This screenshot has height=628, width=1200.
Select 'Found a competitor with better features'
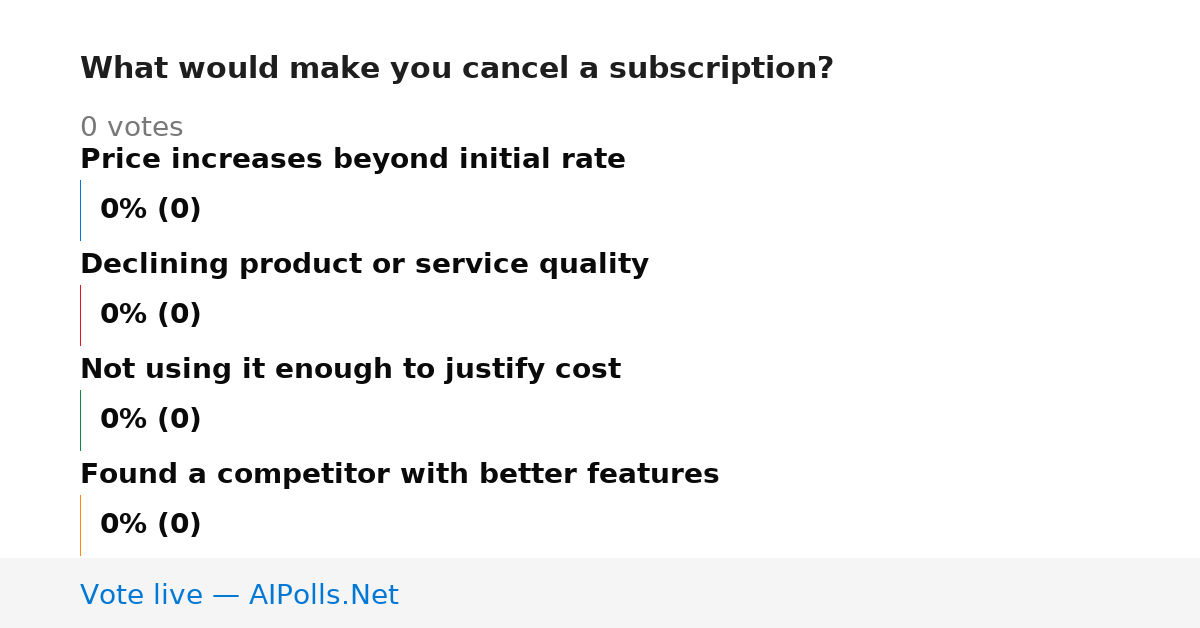pos(399,475)
